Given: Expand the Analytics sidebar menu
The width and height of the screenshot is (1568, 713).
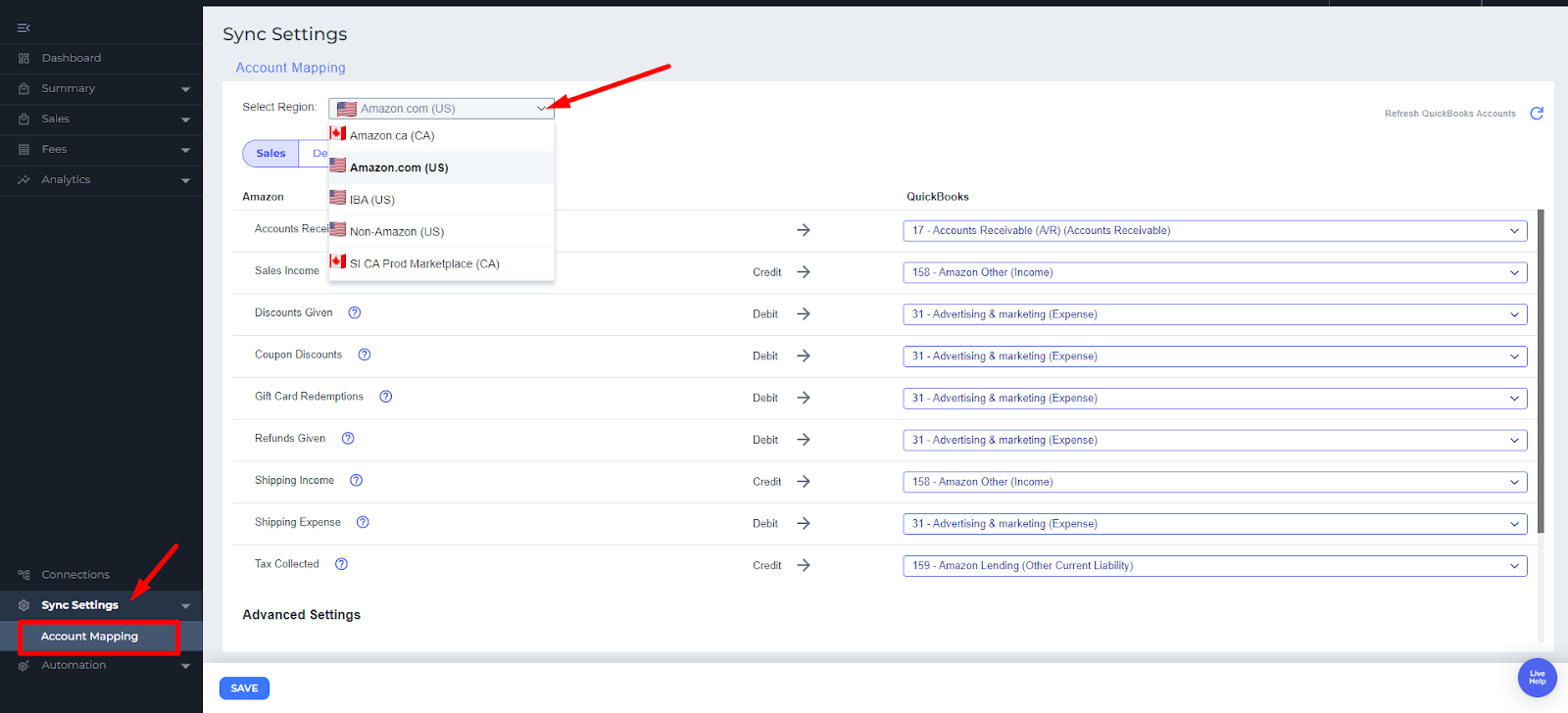Looking at the screenshot, I should click(185, 180).
